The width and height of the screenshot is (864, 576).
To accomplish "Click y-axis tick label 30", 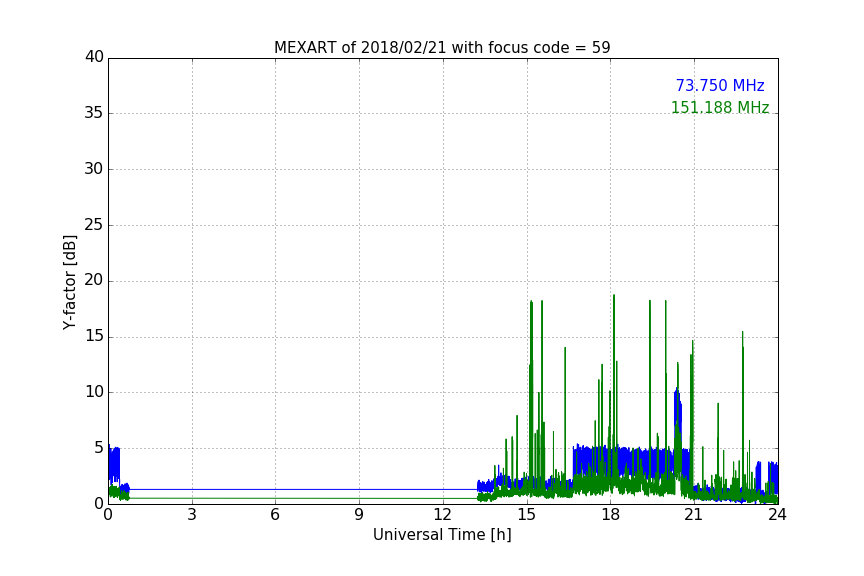I will [94, 169].
